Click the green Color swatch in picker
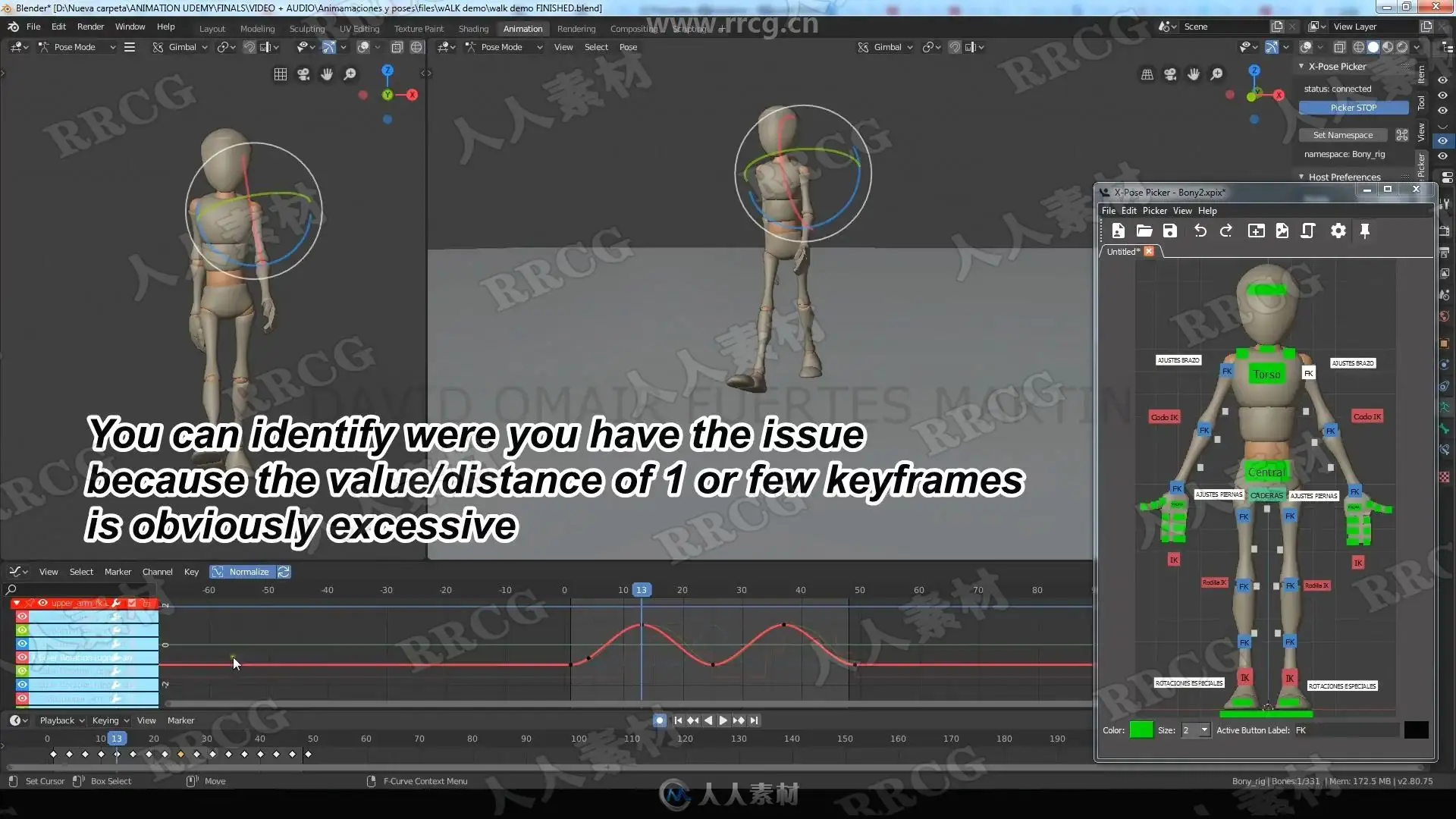The height and width of the screenshot is (819, 1456). (1141, 730)
